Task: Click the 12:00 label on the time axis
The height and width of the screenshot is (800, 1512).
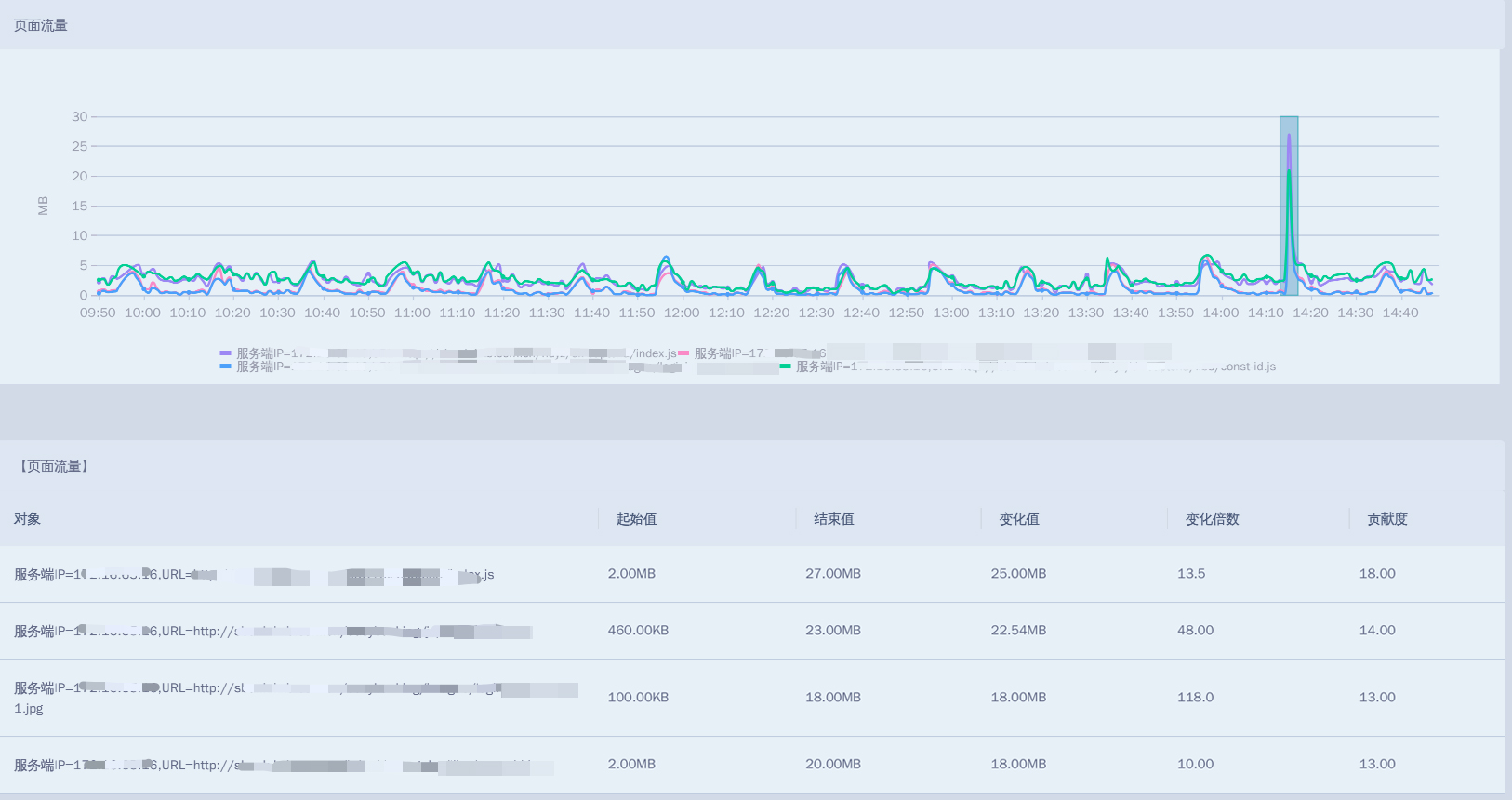Action: (x=681, y=313)
